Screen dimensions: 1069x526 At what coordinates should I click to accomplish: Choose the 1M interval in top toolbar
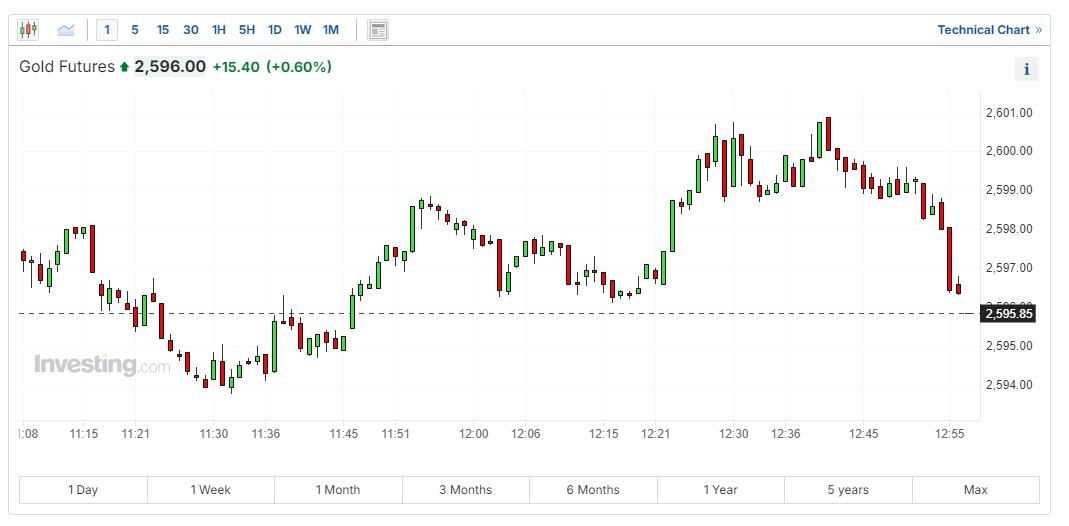[x=330, y=30]
